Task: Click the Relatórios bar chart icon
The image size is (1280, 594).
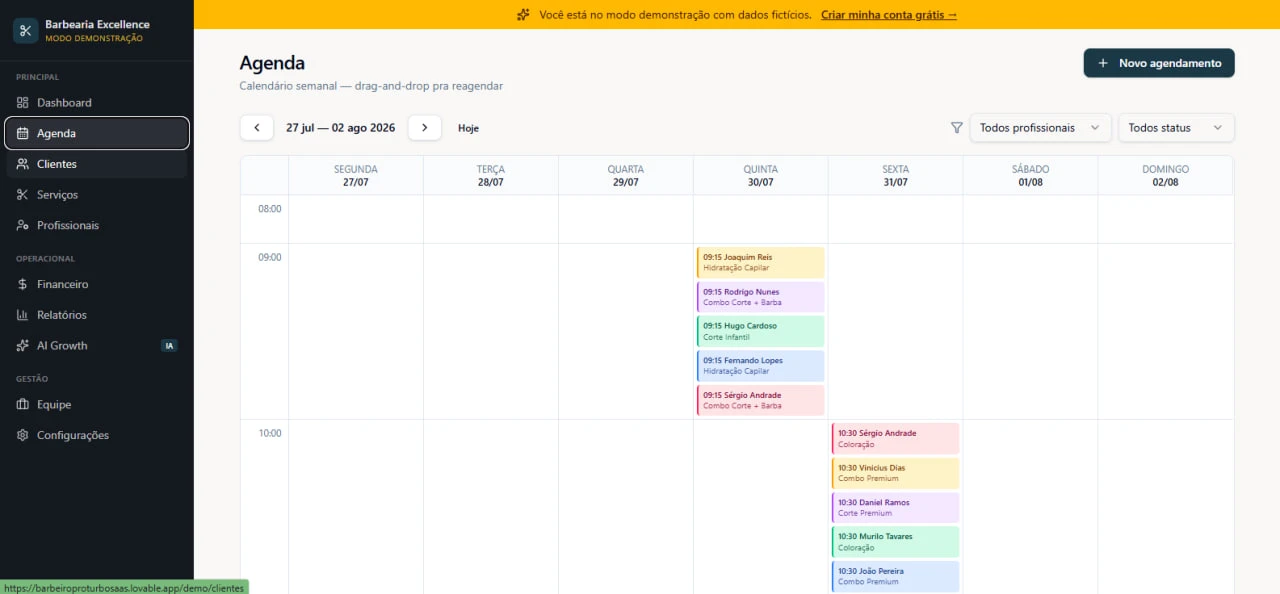Action: click(x=22, y=315)
